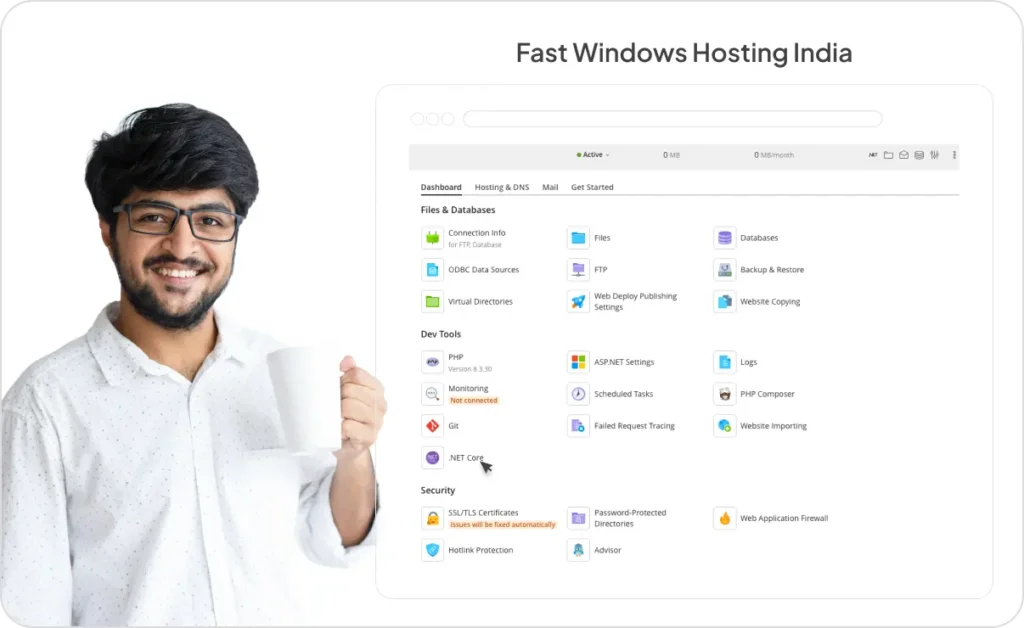Image resolution: width=1024 pixels, height=628 pixels.
Task: Open the FTP monitor icon
Action: tap(578, 269)
